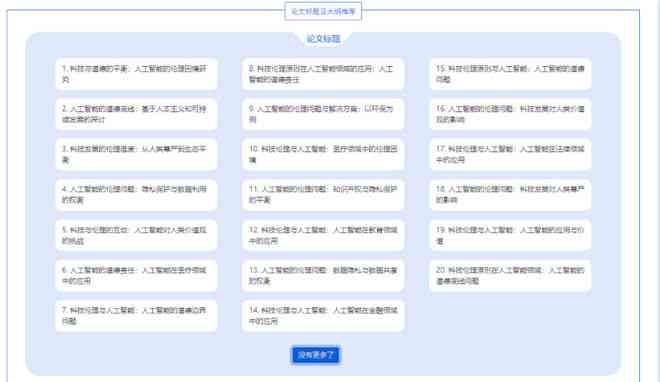660x382 pixels.
Task: Pick title card number 13
Action: point(323,276)
